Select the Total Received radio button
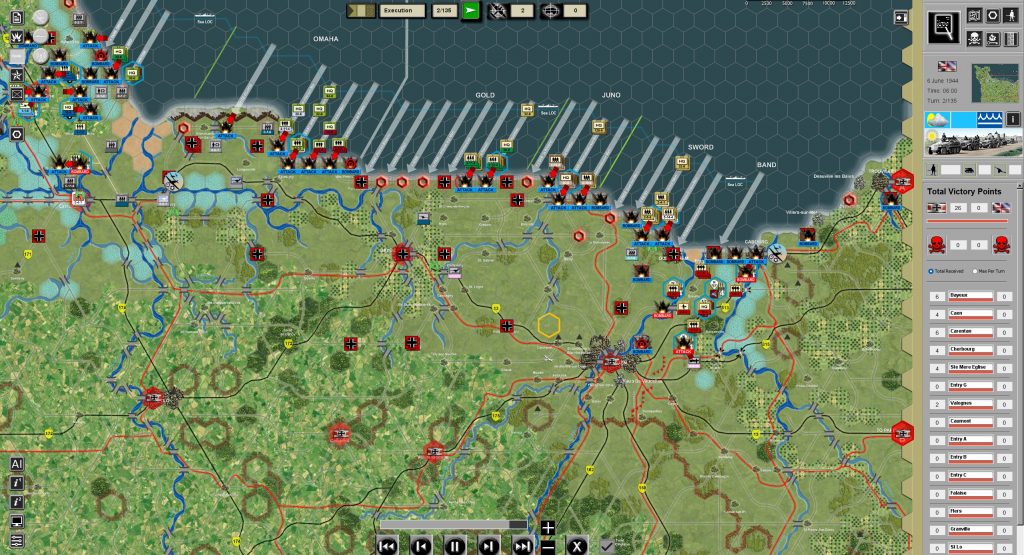The height and width of the screenshot is (555, 1024). (x=932, y=271)
